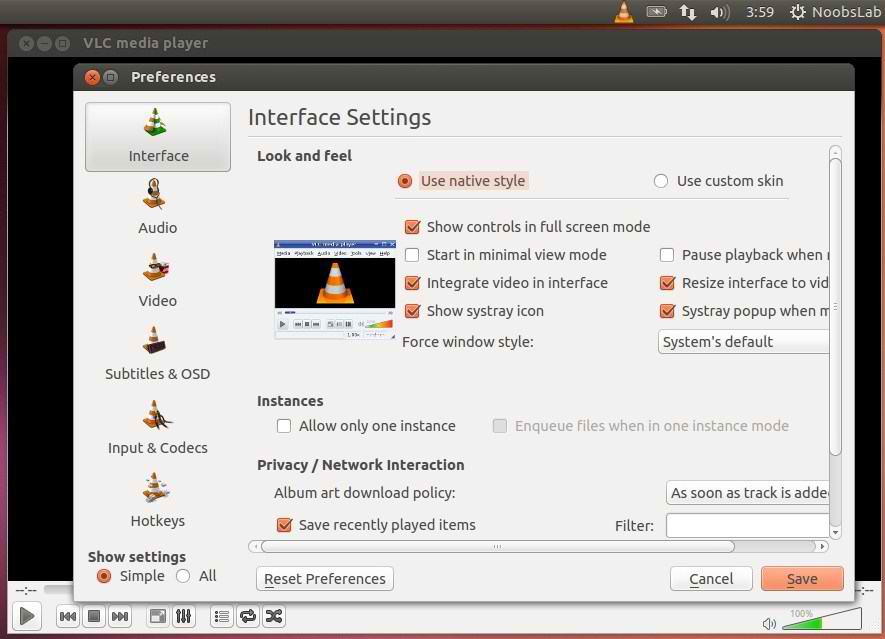Toggle random playback order

274,617
